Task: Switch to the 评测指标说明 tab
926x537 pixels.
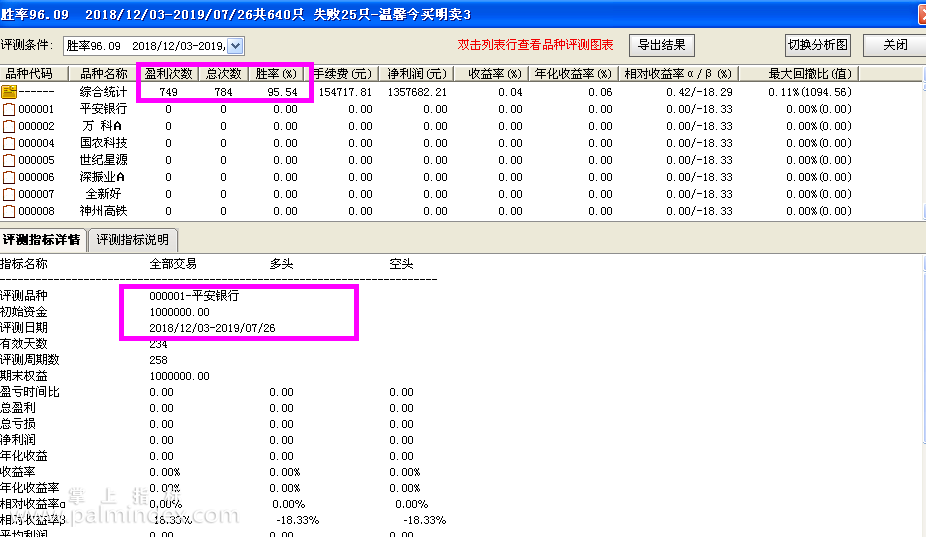Action: [133, 240]
